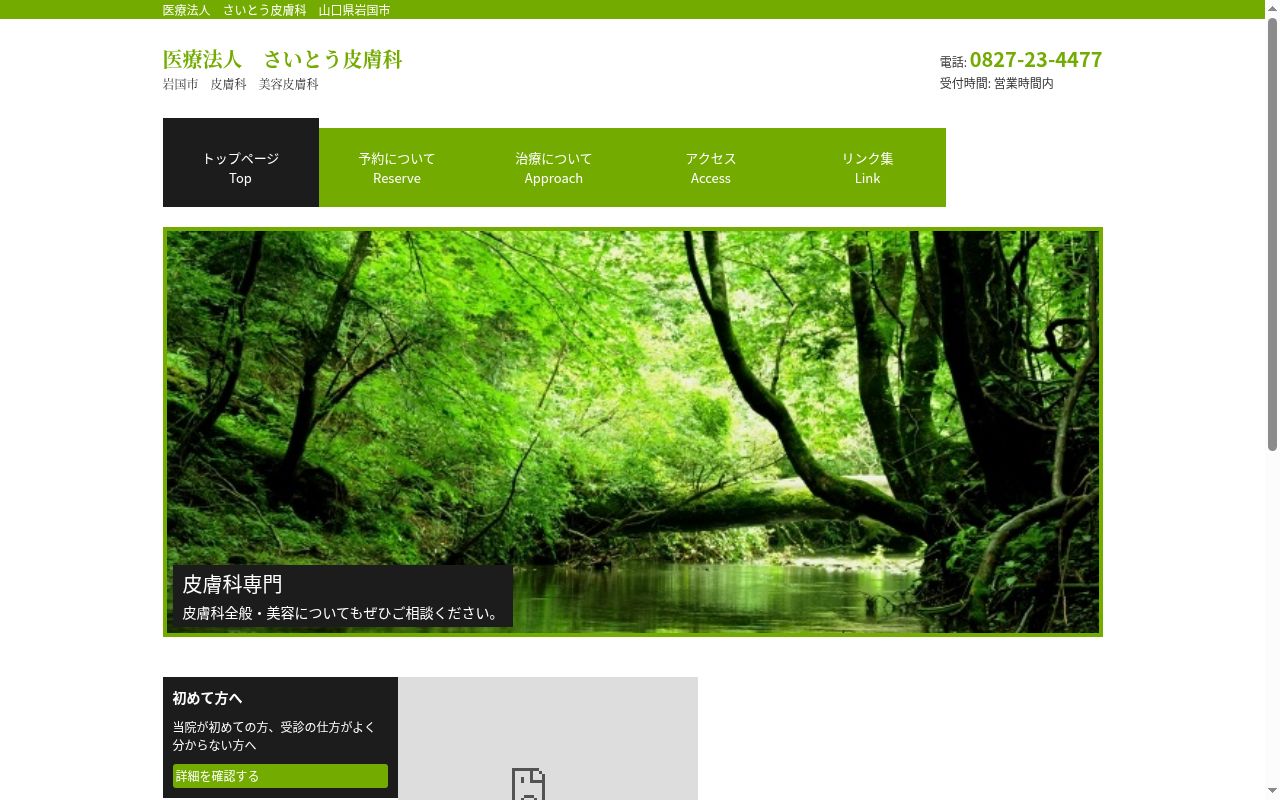Screen dimensions: 1280x800
Task: Click the 詳細を確認する button
Action: click(280, 776)
